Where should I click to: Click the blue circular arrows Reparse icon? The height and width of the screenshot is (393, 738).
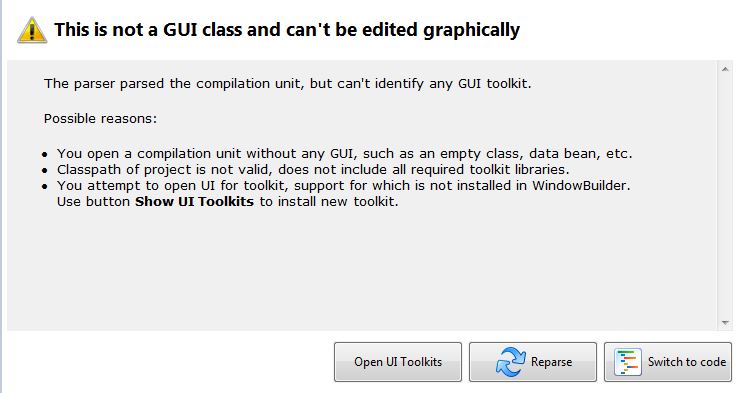pyautogui.click(x=510, y=362)
